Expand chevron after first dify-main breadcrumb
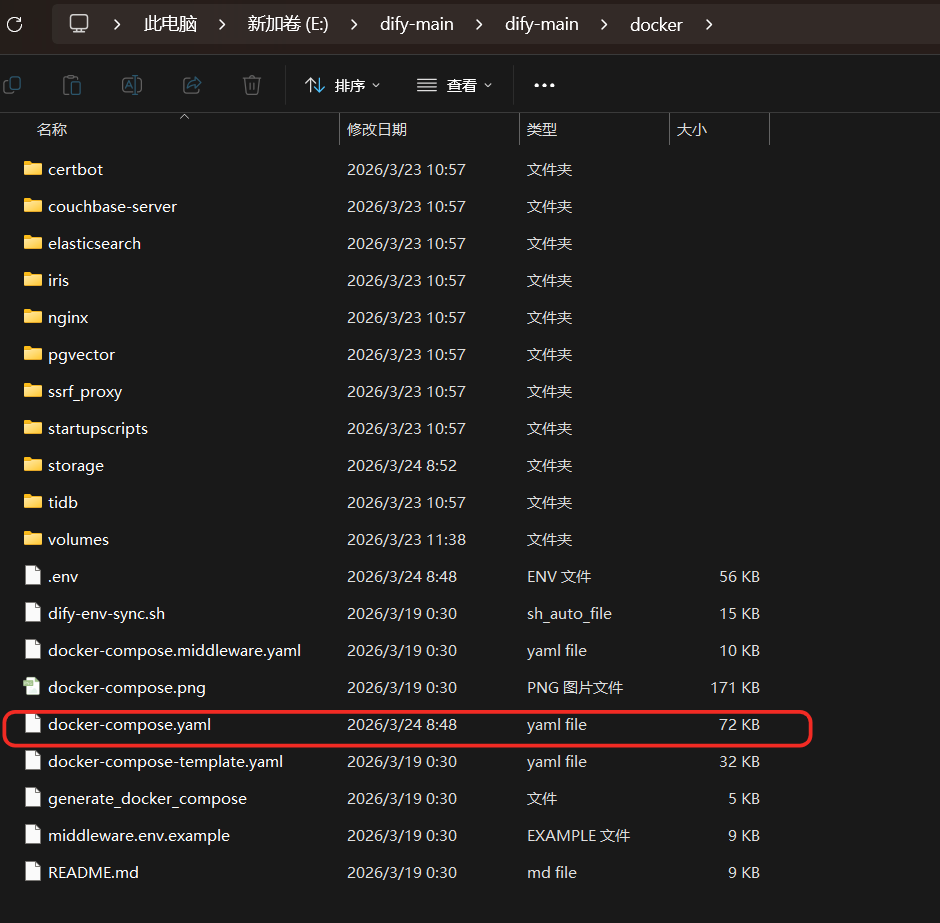Image resolution: width=940 pixels, height=923 pixels. point(479,25)
